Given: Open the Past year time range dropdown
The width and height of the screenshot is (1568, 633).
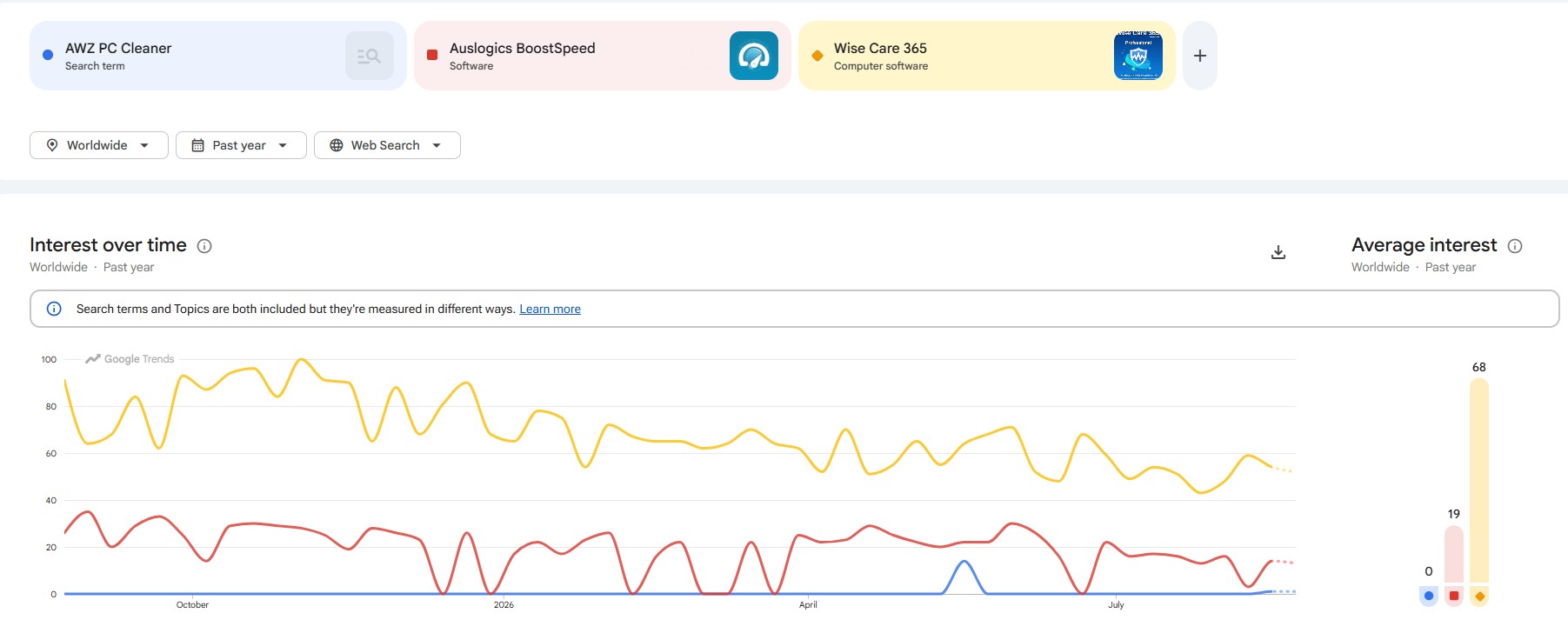Looking at the screenshot, I should (241, 145).
